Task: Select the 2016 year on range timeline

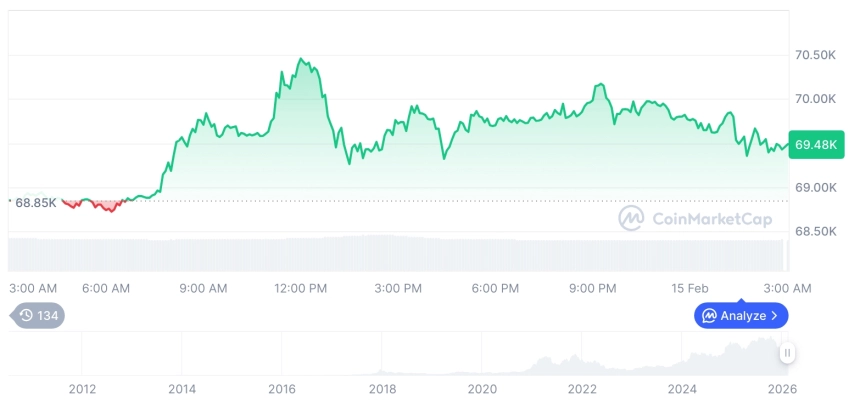Action: pyautogui.click(x=282, y=389)
